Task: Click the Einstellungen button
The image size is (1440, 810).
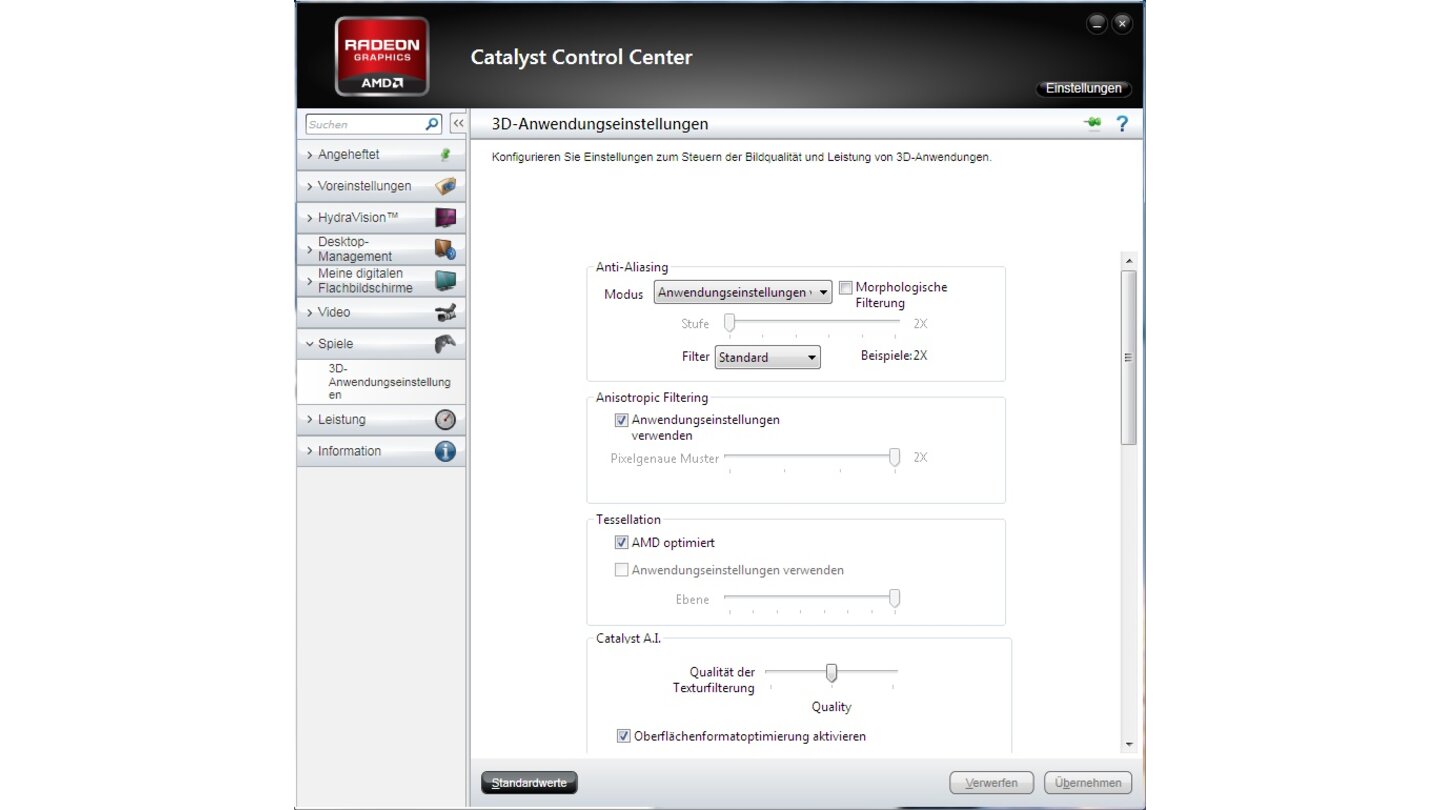Action: point(1083,88)
